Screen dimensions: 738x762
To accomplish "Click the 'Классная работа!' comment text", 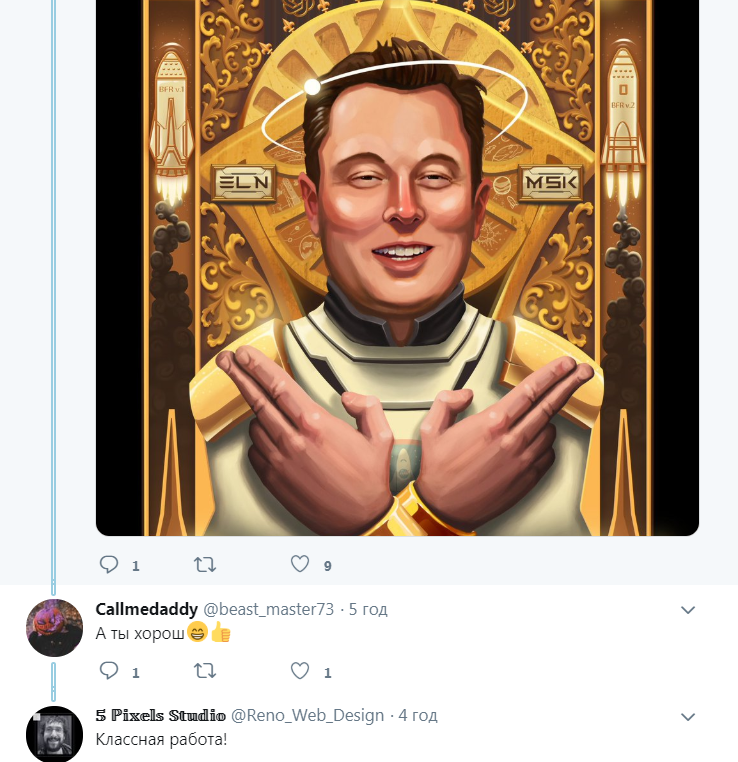I will (x=161, y=740).
